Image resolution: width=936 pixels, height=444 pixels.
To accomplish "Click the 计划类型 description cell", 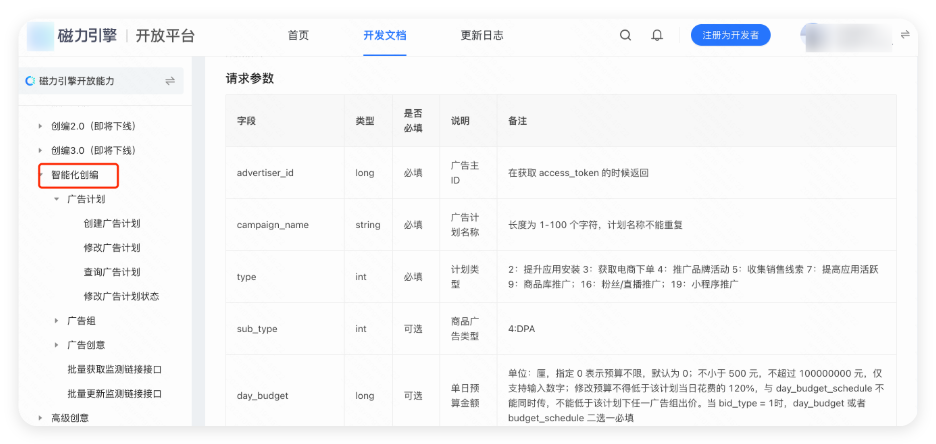I will 468,277.
